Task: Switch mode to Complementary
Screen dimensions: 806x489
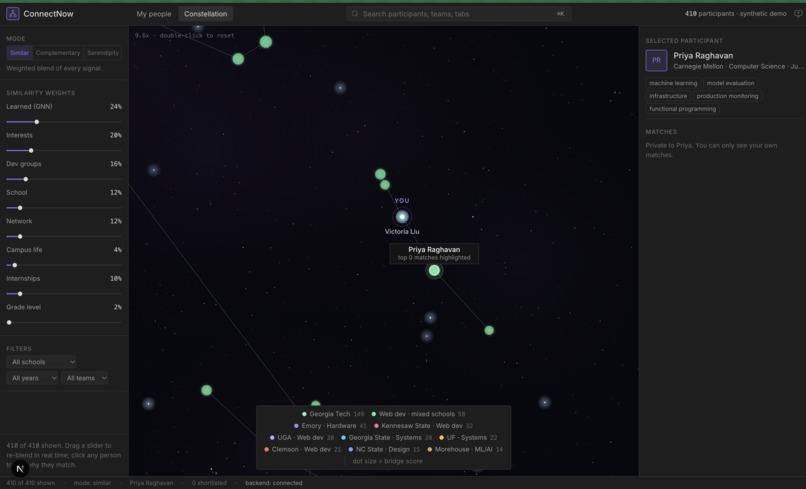Action: pos(58,53)
